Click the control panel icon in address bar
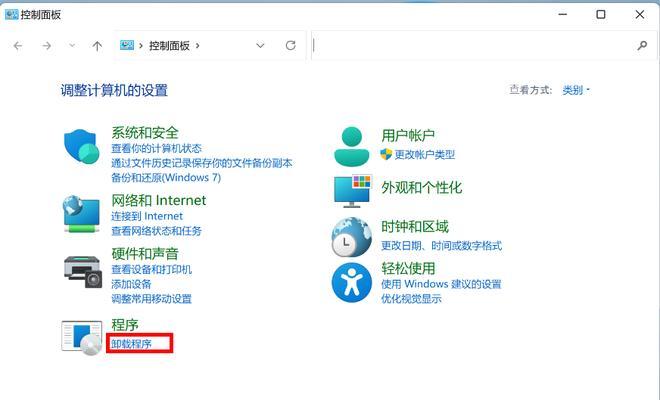660x400 pixels. (127, 45)
